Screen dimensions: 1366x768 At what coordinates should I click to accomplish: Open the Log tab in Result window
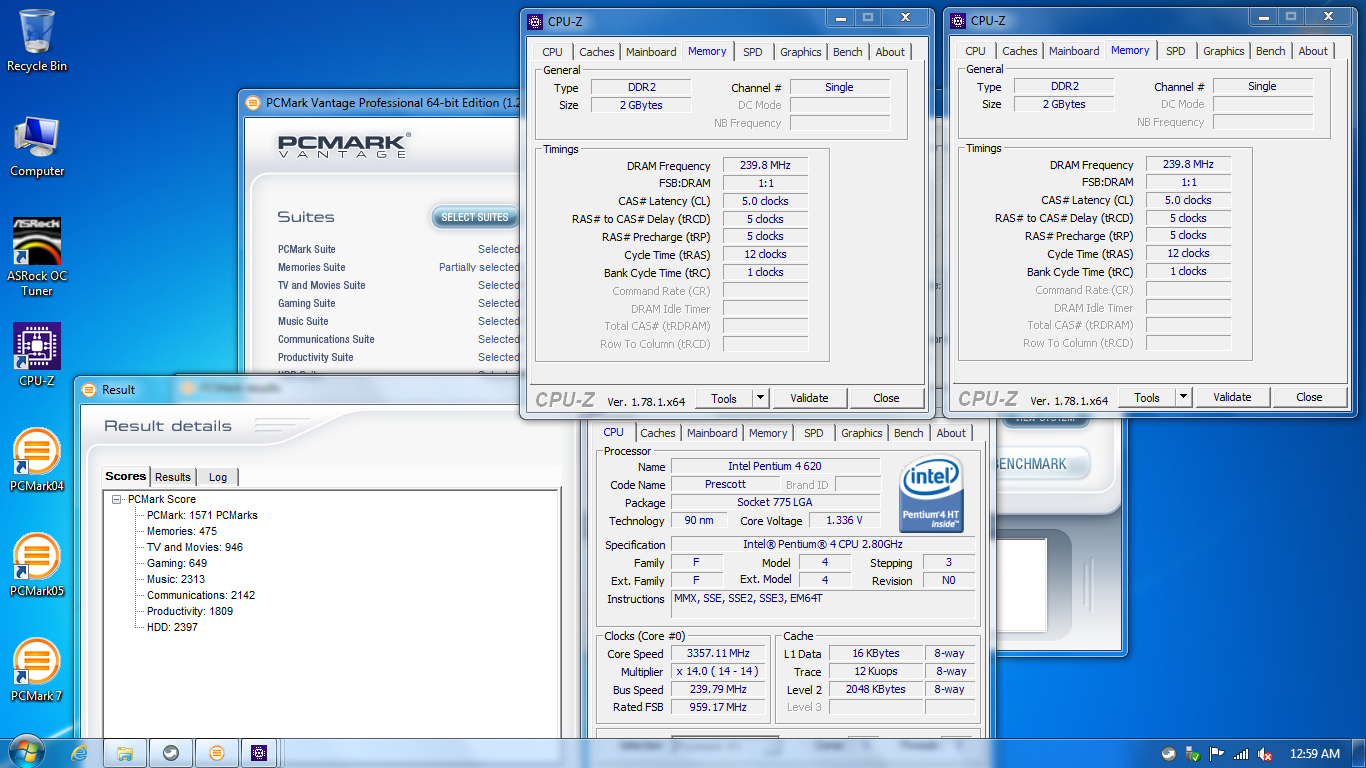(x=218, y=477)
